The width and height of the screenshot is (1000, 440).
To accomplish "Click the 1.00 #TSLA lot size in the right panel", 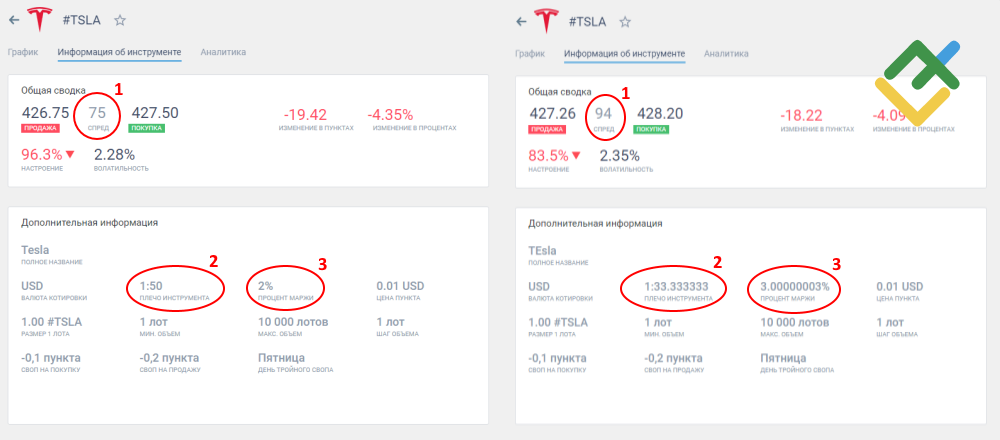I will tap(559, 323).
